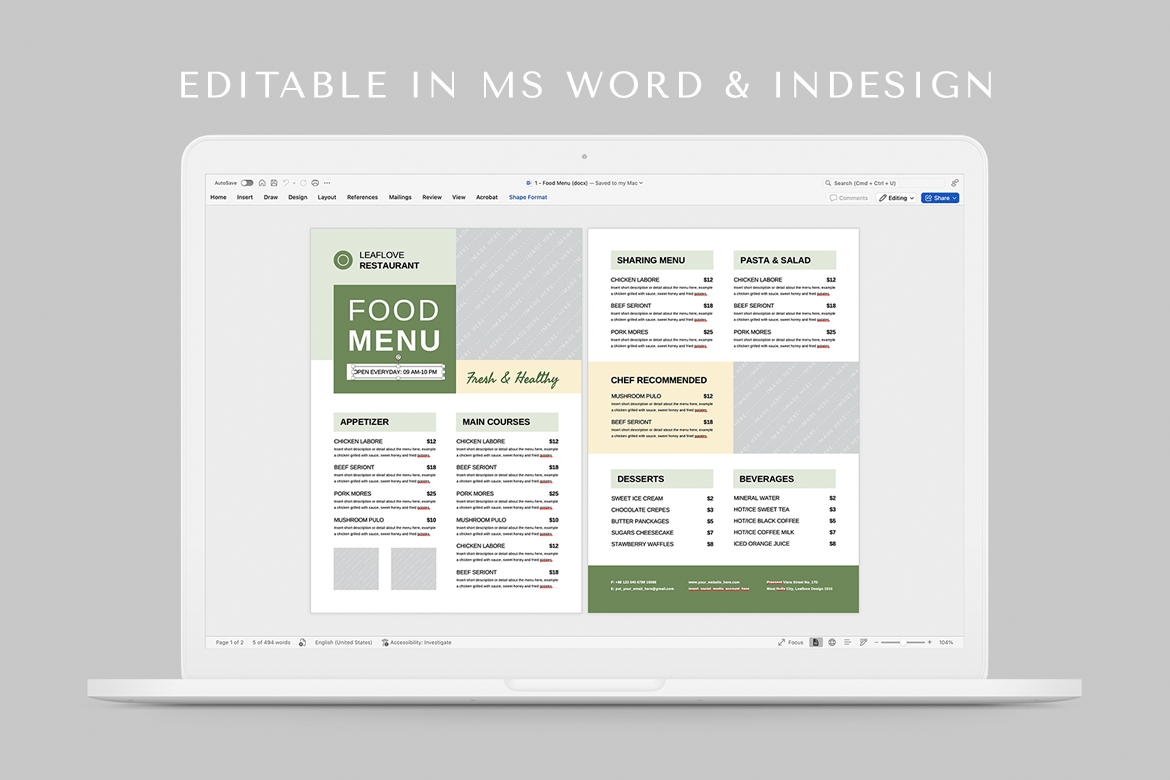Click the zoom in plus icon

[x=930, y=643]
